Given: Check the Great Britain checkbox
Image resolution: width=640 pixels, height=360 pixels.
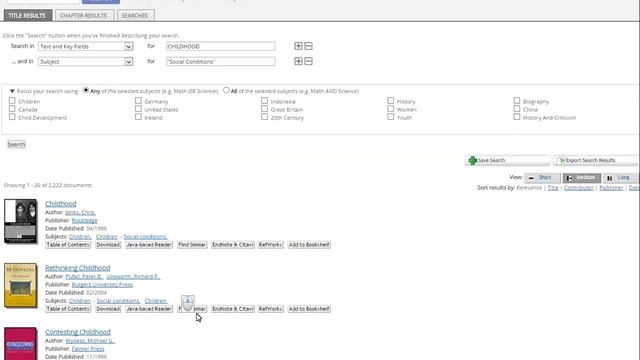Looking at the screenshot, I should pyautogui.click(x=264, y=109).
